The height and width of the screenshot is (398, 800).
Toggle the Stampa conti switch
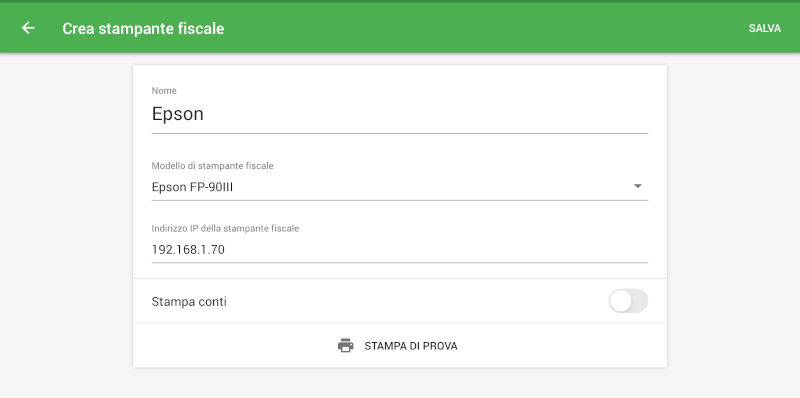coord(628,301)
